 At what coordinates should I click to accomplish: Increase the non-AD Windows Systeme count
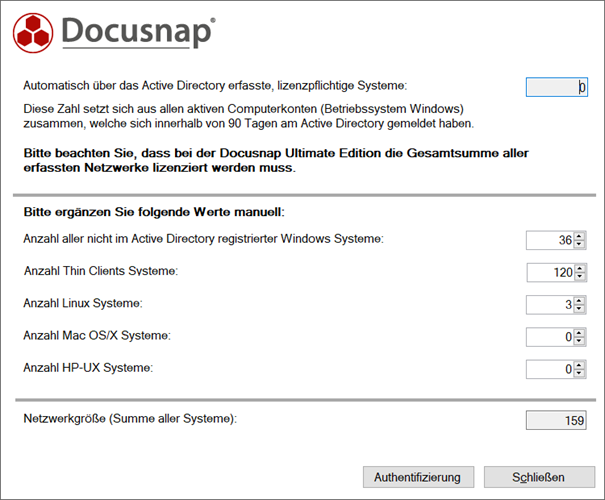click(579, 236)
